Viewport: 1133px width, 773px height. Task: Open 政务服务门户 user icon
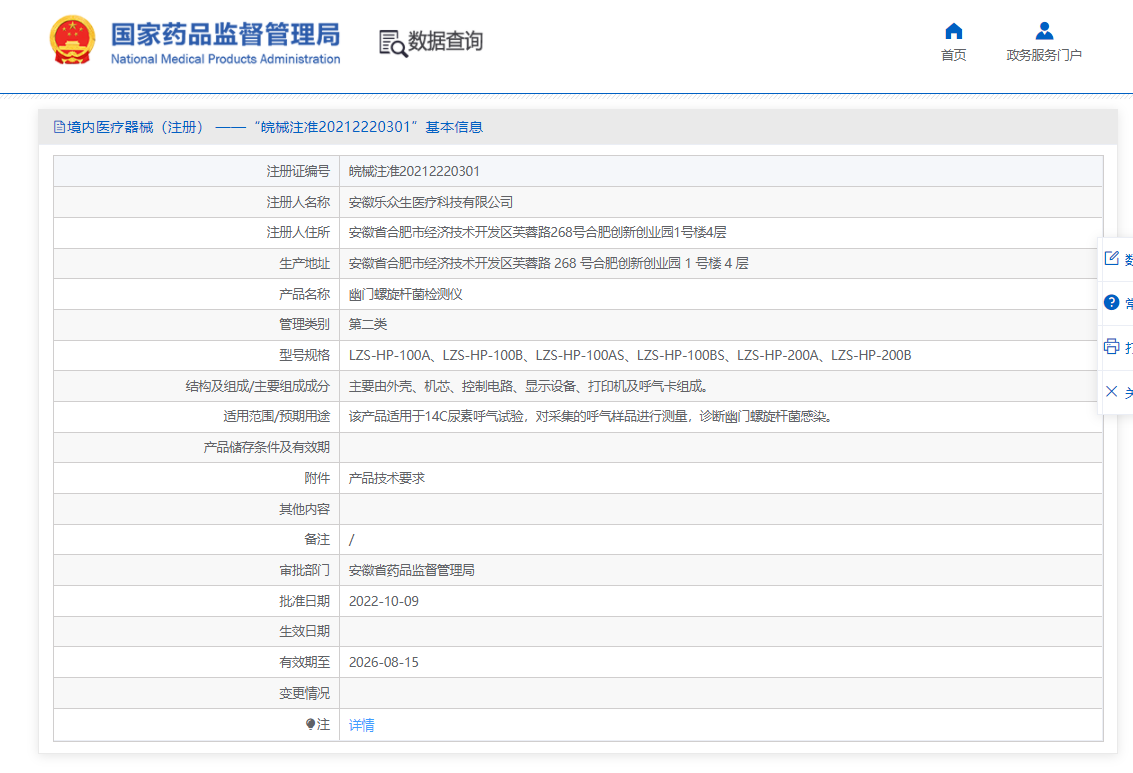(1044, 31)
